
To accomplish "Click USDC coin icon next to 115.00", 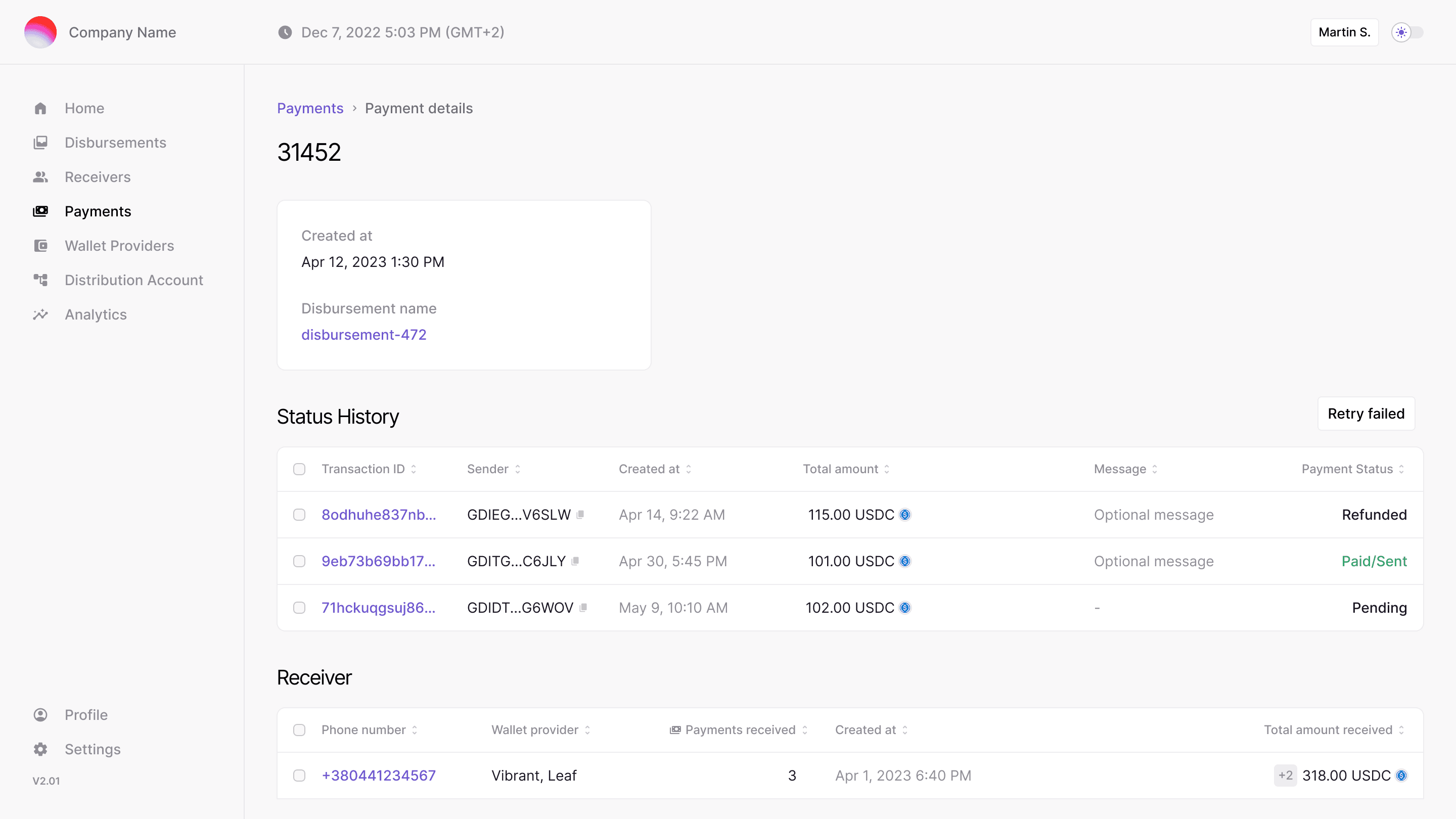I will (x=905, y=515).
